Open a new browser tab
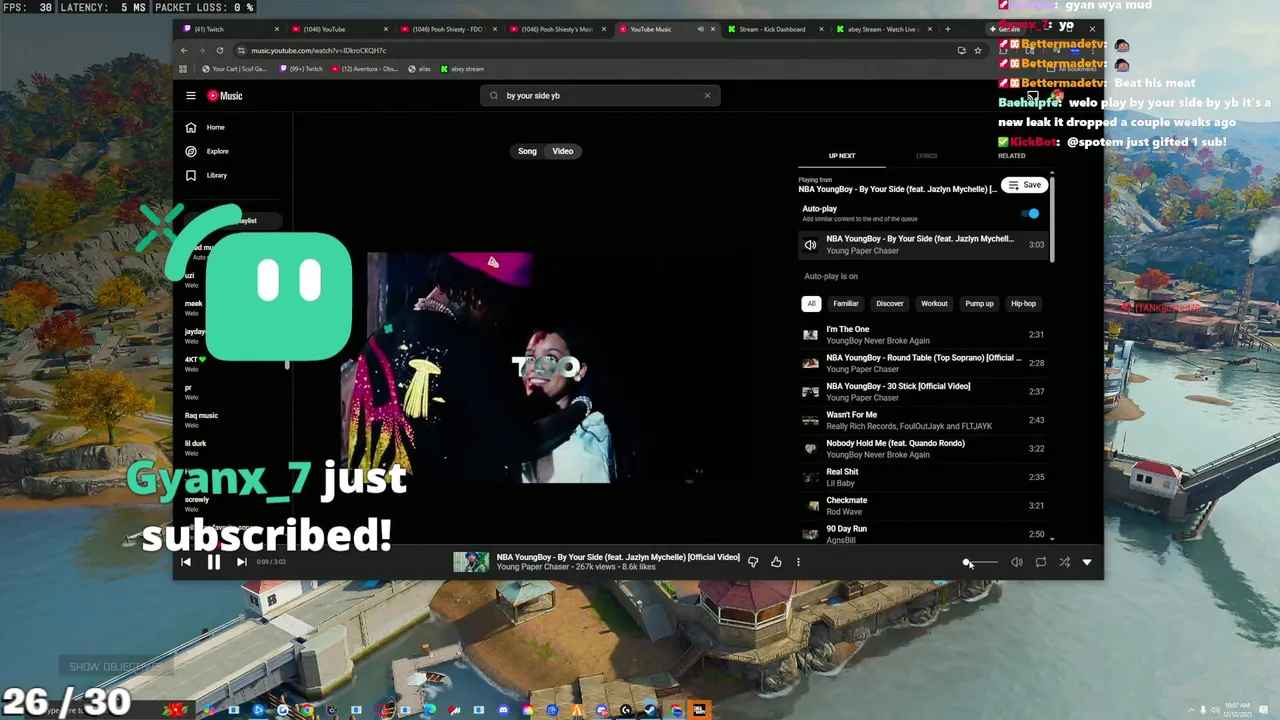Viewport: 1280px width, 720px height. pos(947,29)
